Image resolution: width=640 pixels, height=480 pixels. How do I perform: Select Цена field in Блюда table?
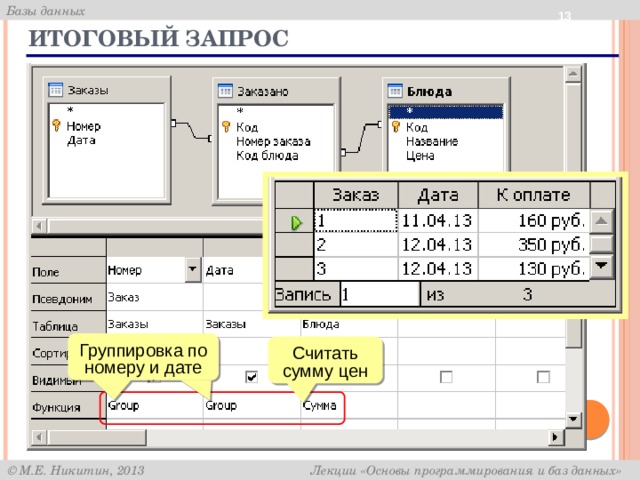point(420,156)
